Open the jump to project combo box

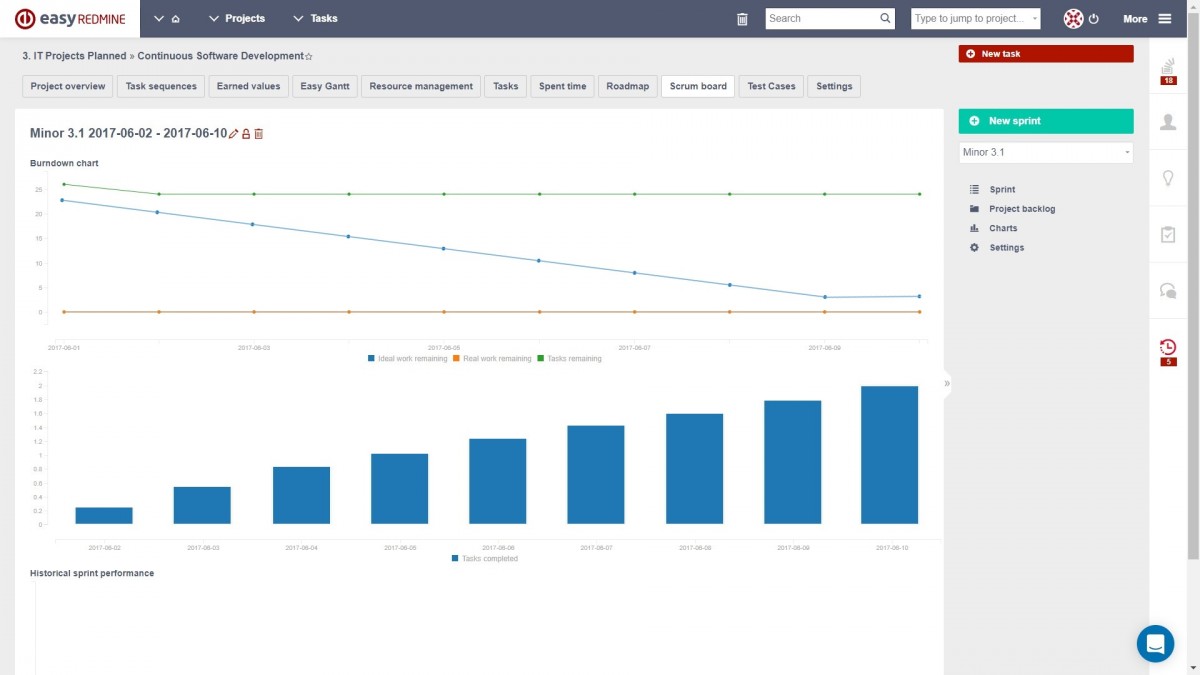[x=976, y=19]
